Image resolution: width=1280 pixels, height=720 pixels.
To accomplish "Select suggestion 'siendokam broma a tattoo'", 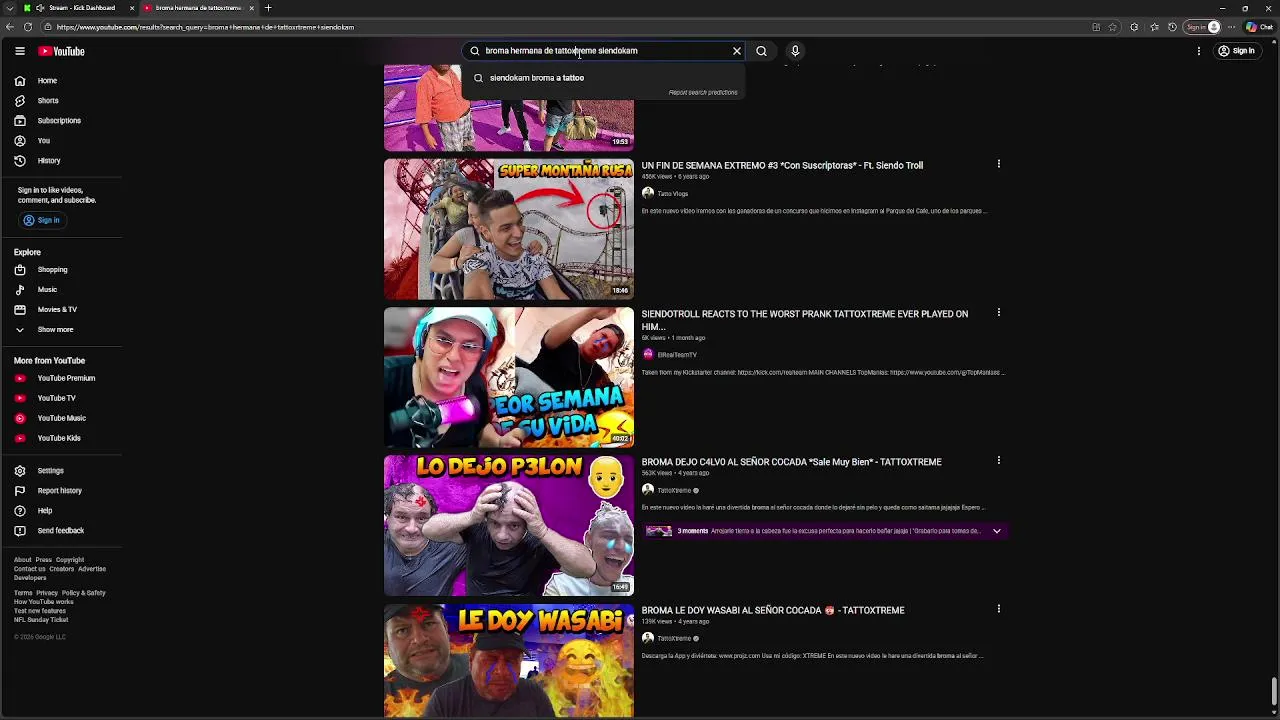I will point(603,77).
